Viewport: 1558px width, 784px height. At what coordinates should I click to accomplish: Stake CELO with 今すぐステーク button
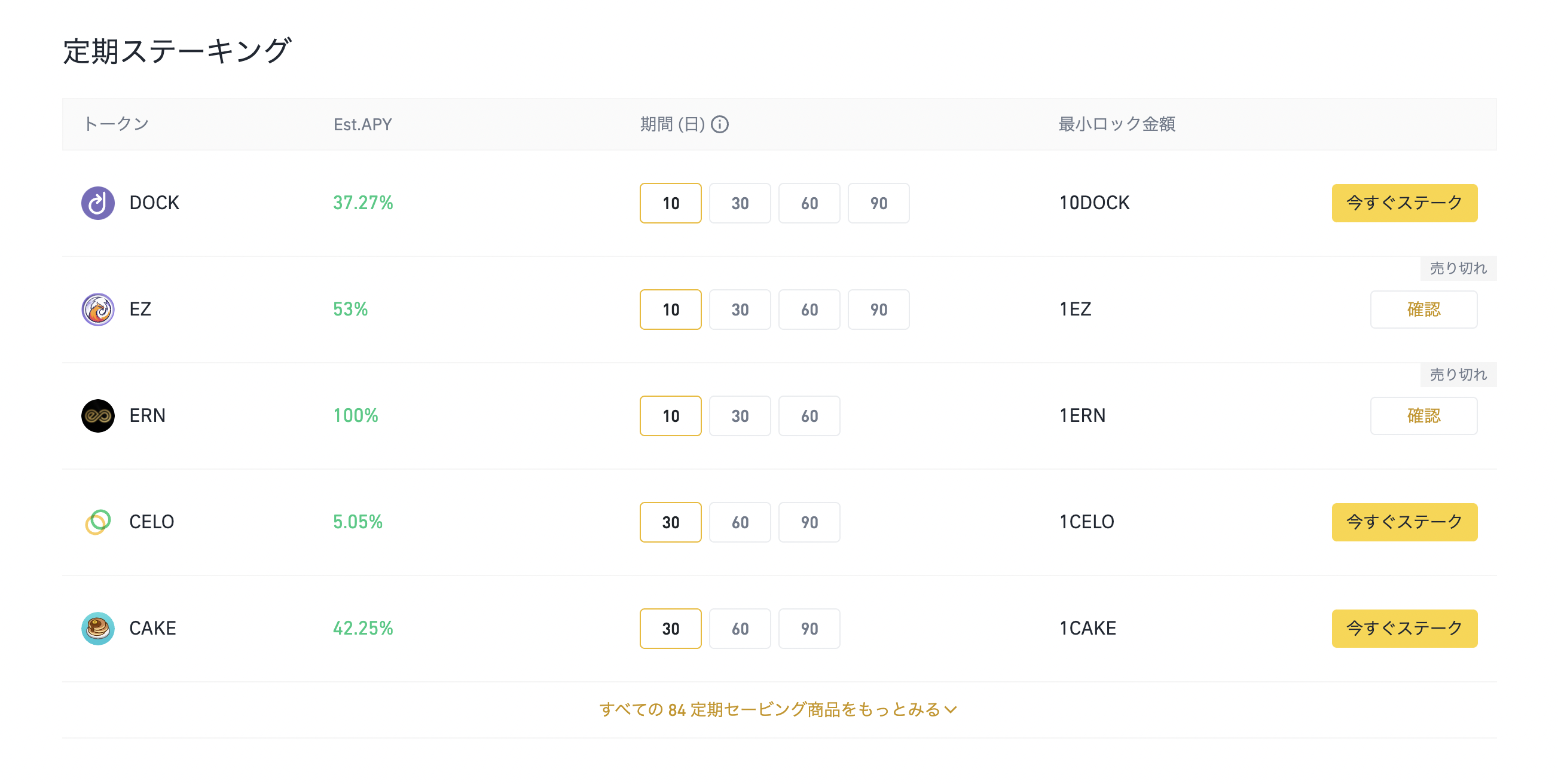[1404, 522]
